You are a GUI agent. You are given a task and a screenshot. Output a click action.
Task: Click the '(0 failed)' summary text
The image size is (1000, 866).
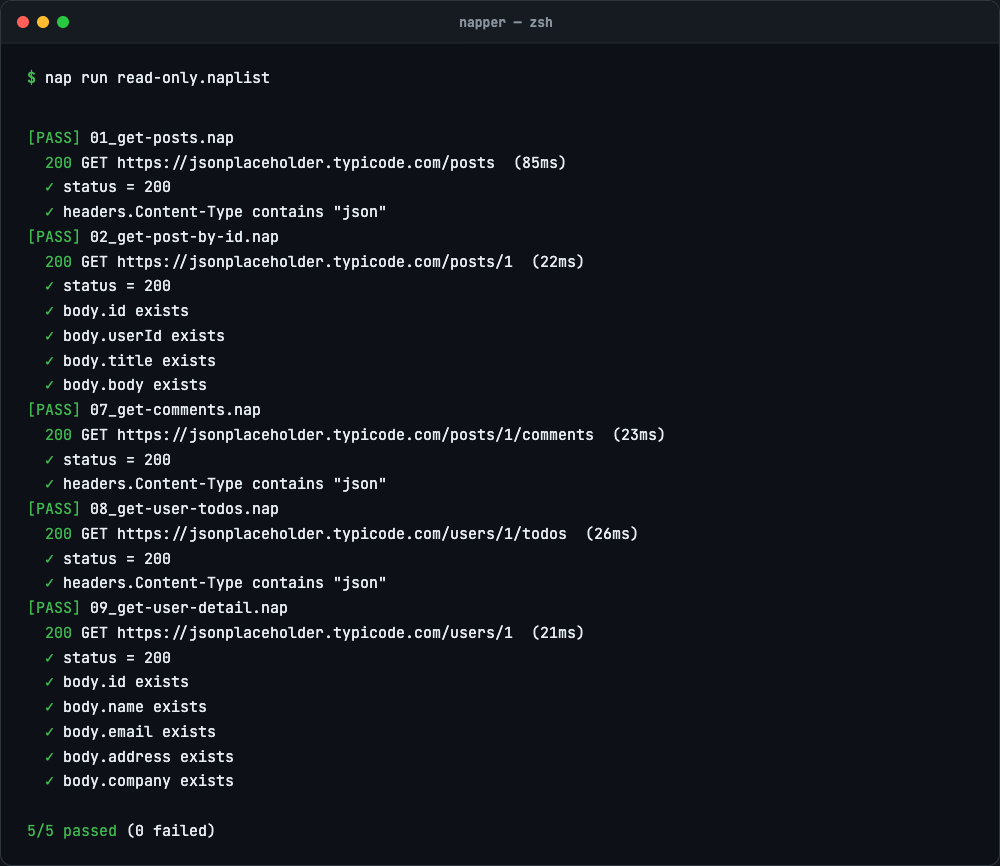coord(171,830)
